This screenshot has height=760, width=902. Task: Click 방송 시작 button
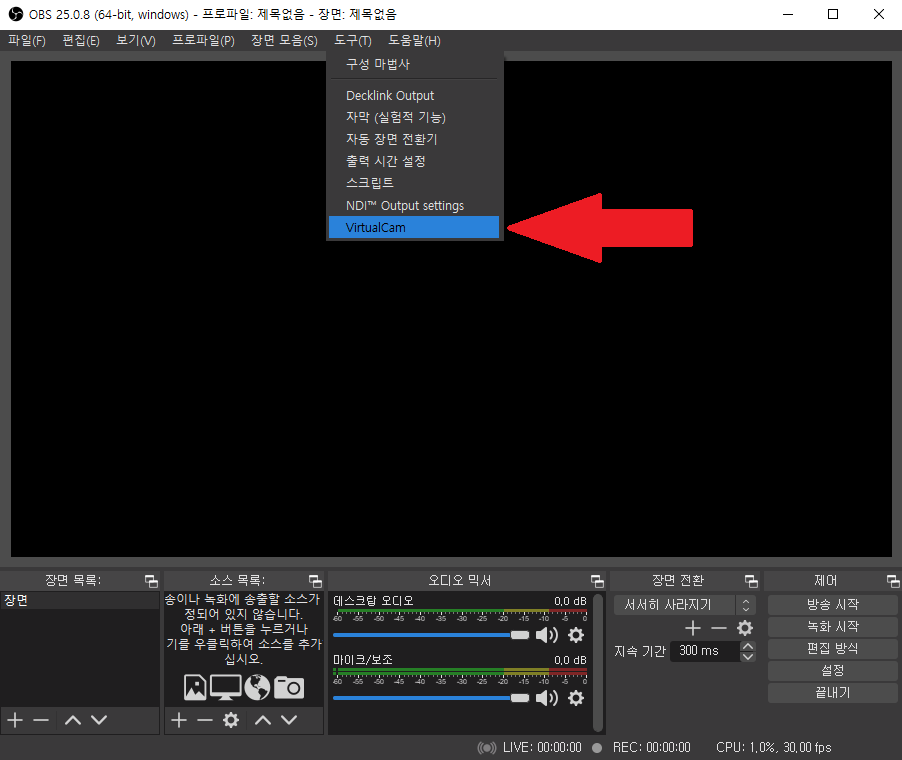click(x=832, y=605)
